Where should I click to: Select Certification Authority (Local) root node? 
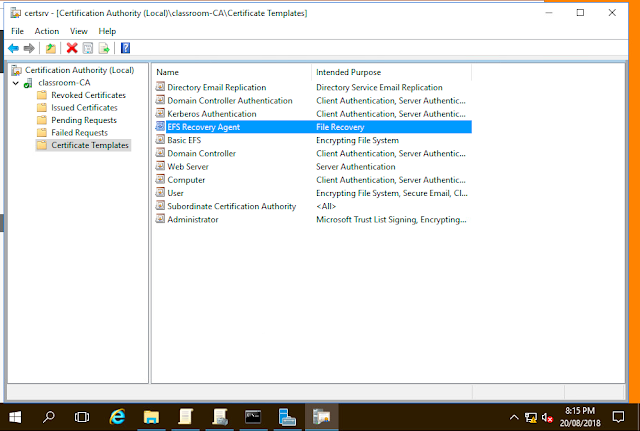pyautogui.click(x=80, y=70)
